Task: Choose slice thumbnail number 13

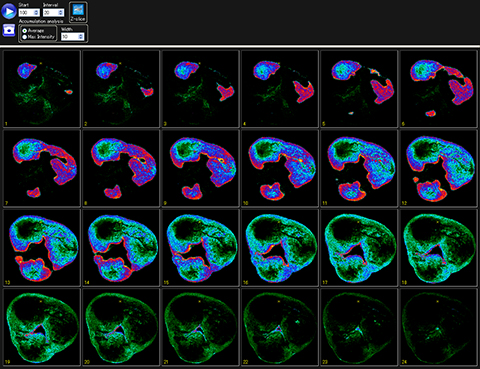Action: 42,247
